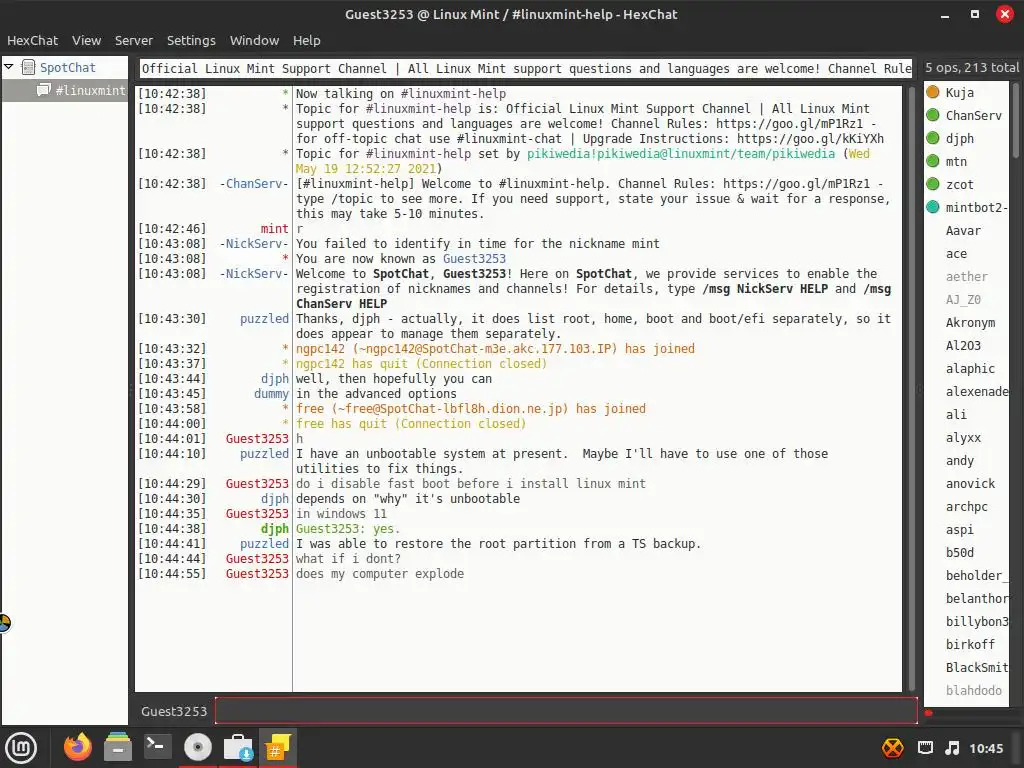The width and height of the screenshot is (1024, 768).
Task: Open the file manager from taskbar
Action: tap(118, 747)
